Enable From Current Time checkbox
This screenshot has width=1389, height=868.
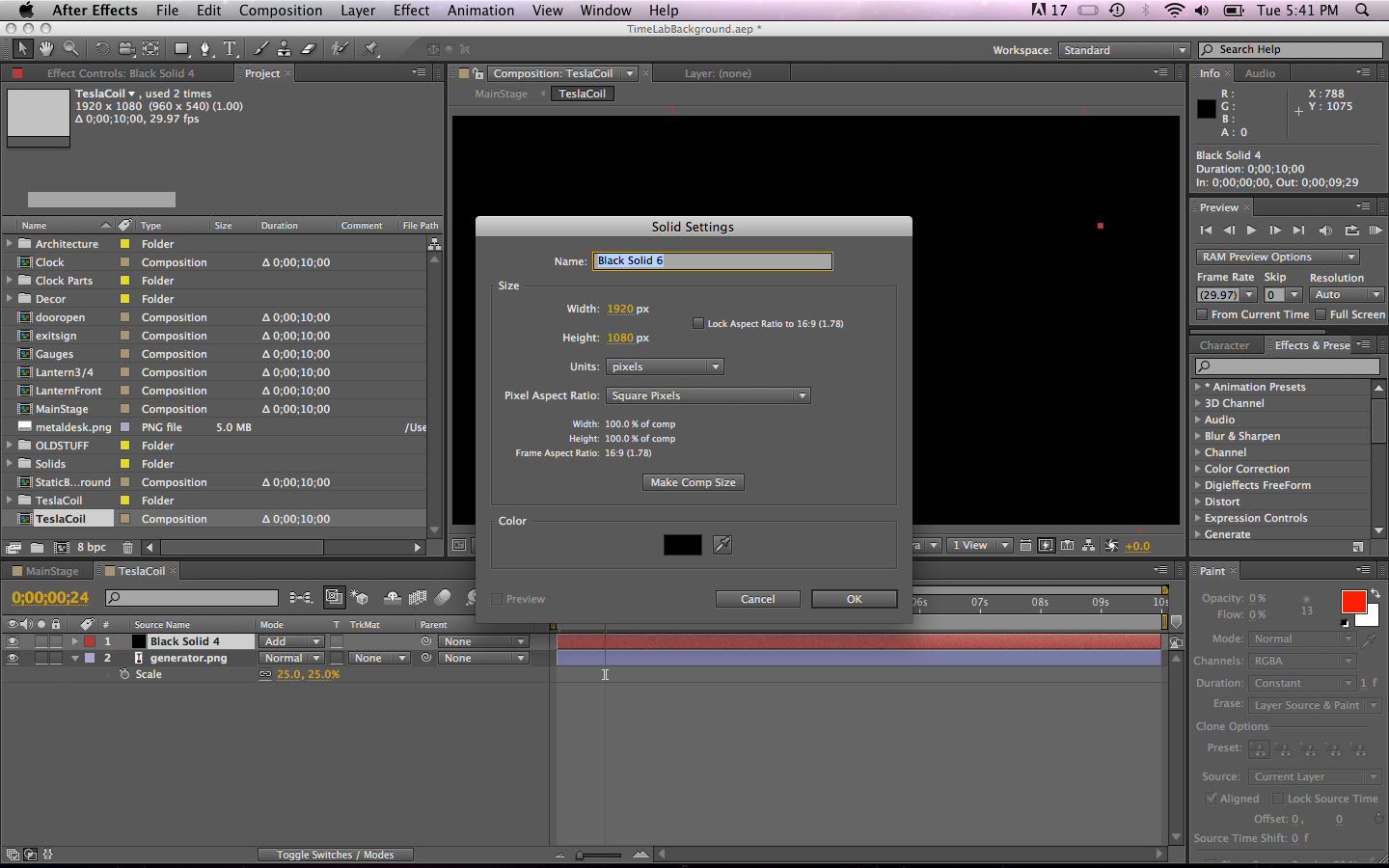1202,314
